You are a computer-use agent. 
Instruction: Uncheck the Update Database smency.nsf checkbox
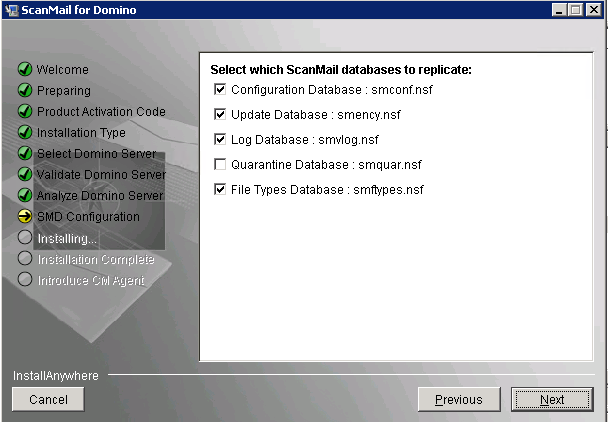(220, 115)
